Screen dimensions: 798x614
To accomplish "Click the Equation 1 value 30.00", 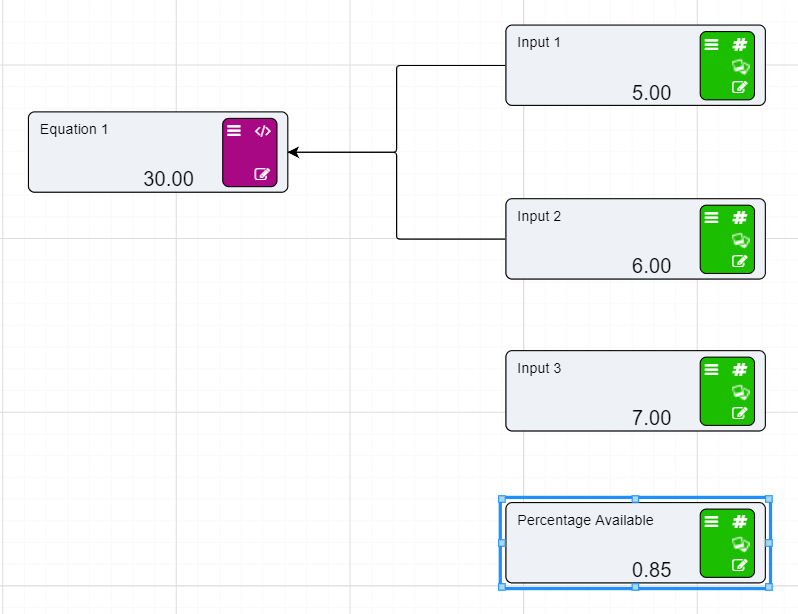I will (x=168, y=179).
